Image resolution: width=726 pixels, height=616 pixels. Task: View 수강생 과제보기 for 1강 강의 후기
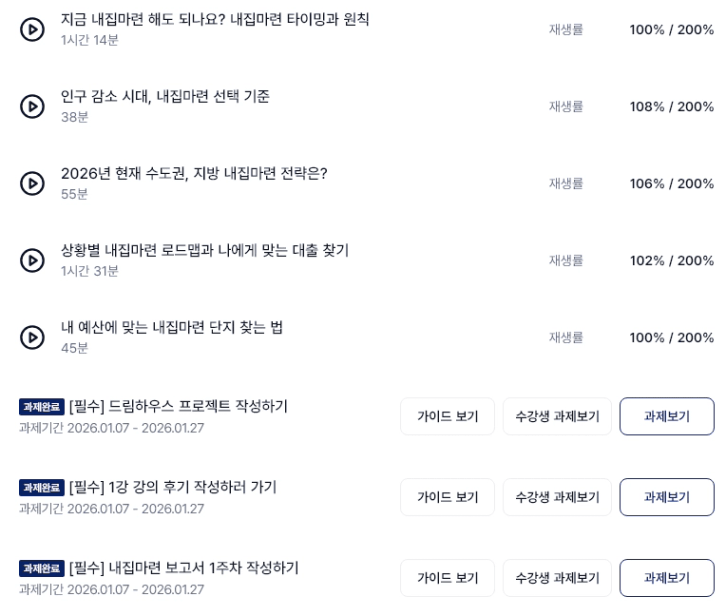click(557, 497)
